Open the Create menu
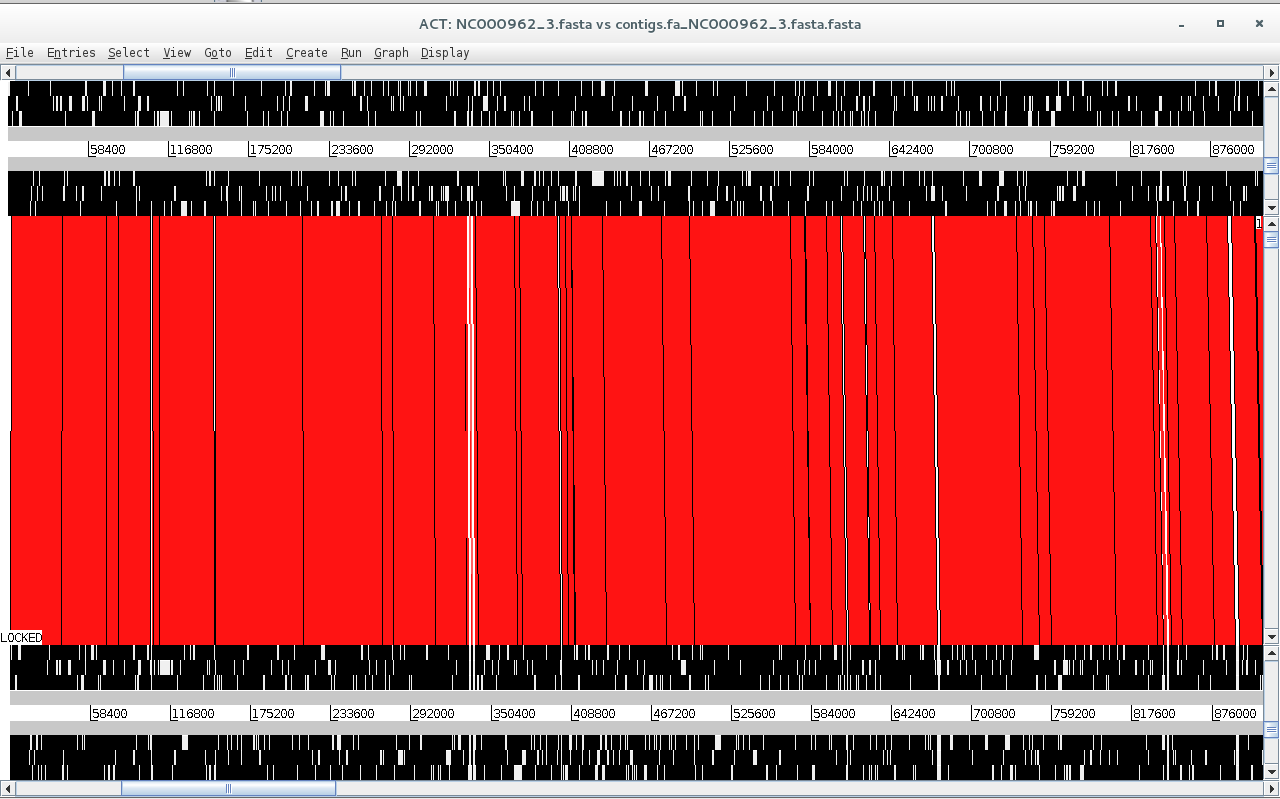Viewport: 1280px width, 799px height. point(307,53)
